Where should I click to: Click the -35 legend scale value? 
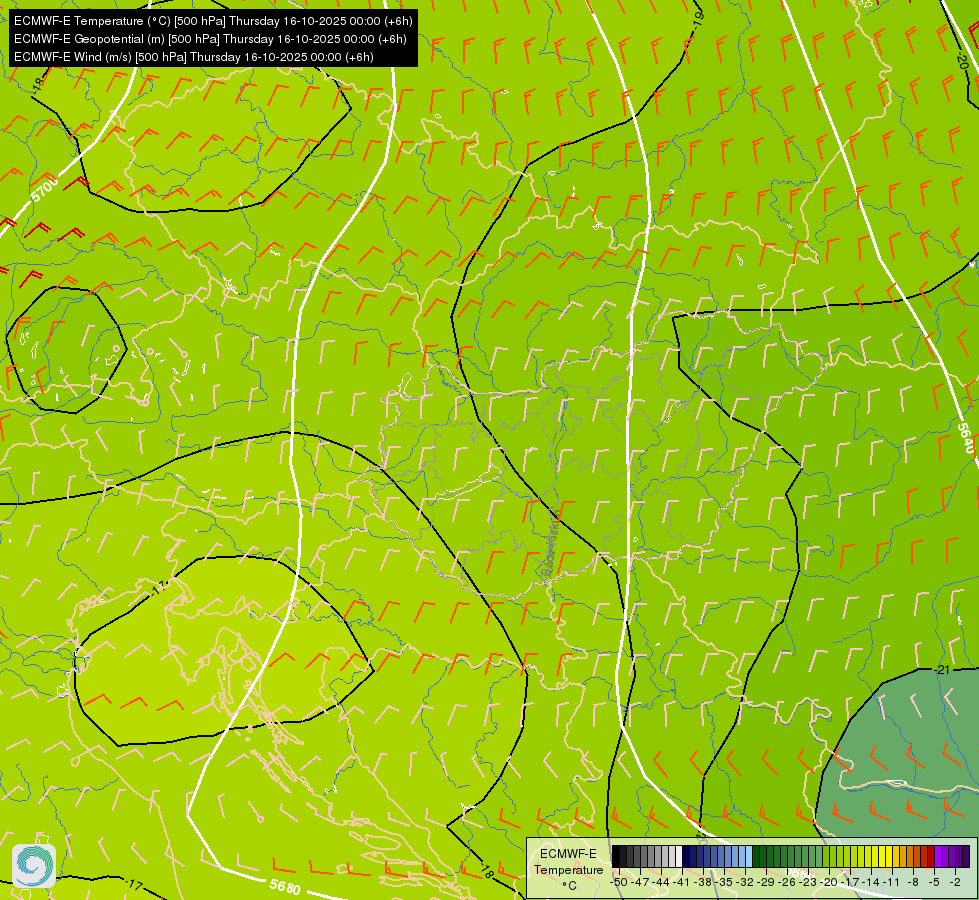tap(724, 883)
